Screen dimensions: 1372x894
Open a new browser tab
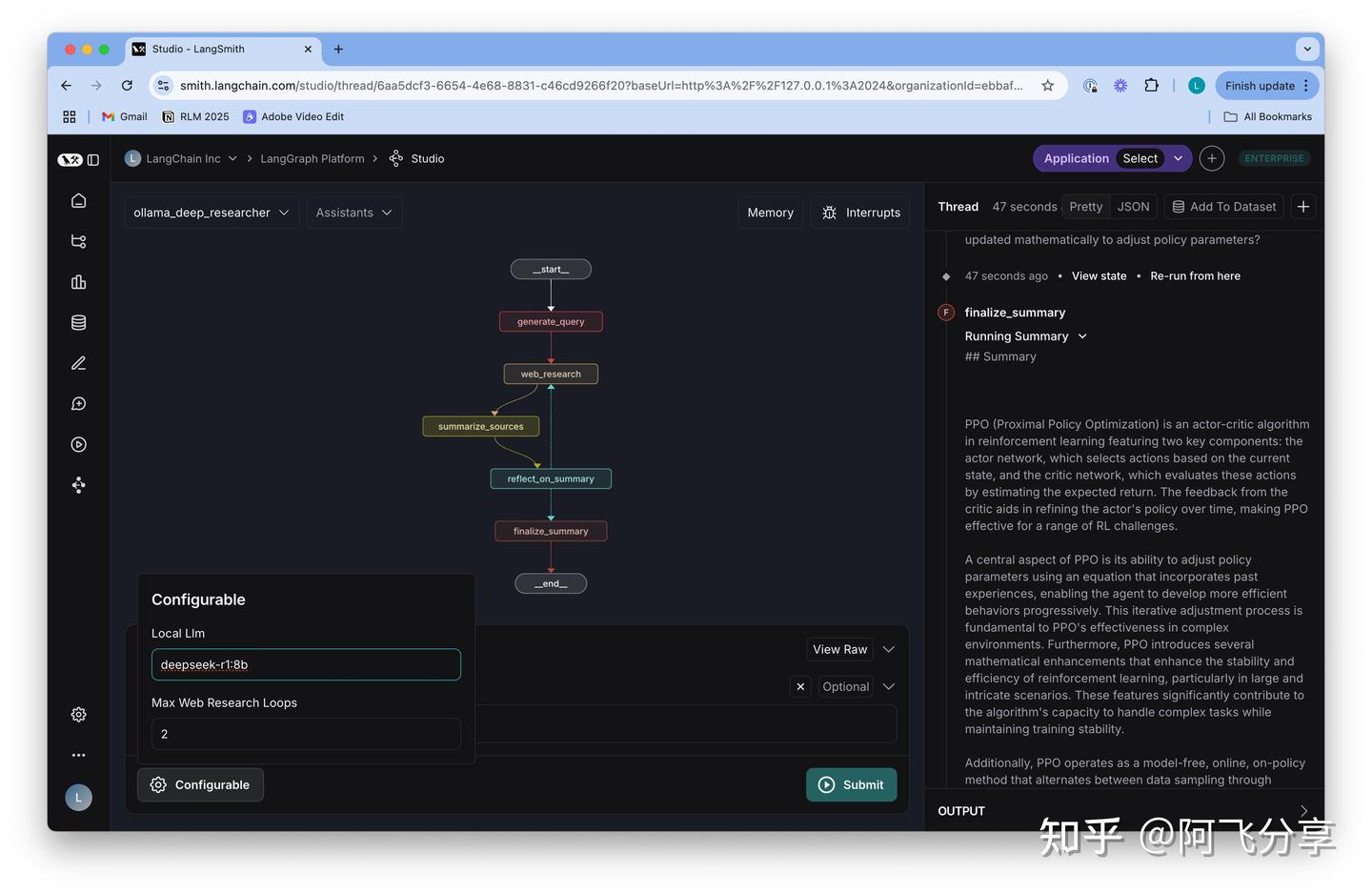point(338,50)
